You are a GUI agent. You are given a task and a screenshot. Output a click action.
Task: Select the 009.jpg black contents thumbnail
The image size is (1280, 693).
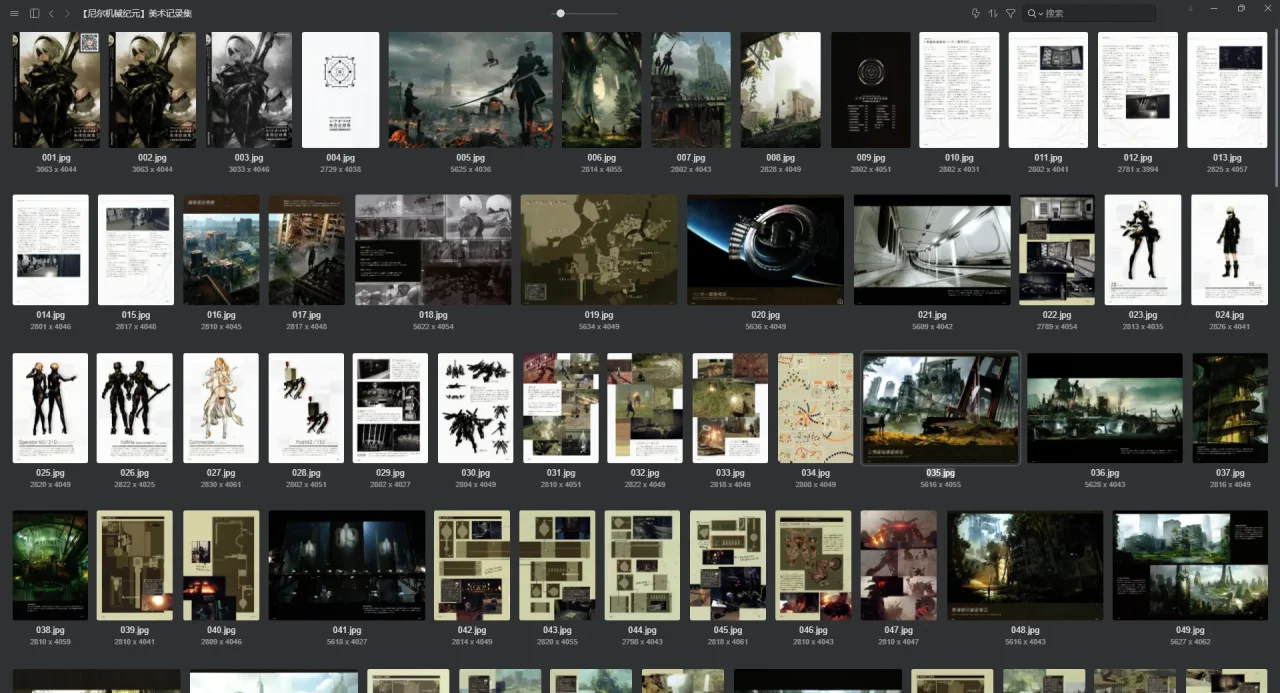870,90
